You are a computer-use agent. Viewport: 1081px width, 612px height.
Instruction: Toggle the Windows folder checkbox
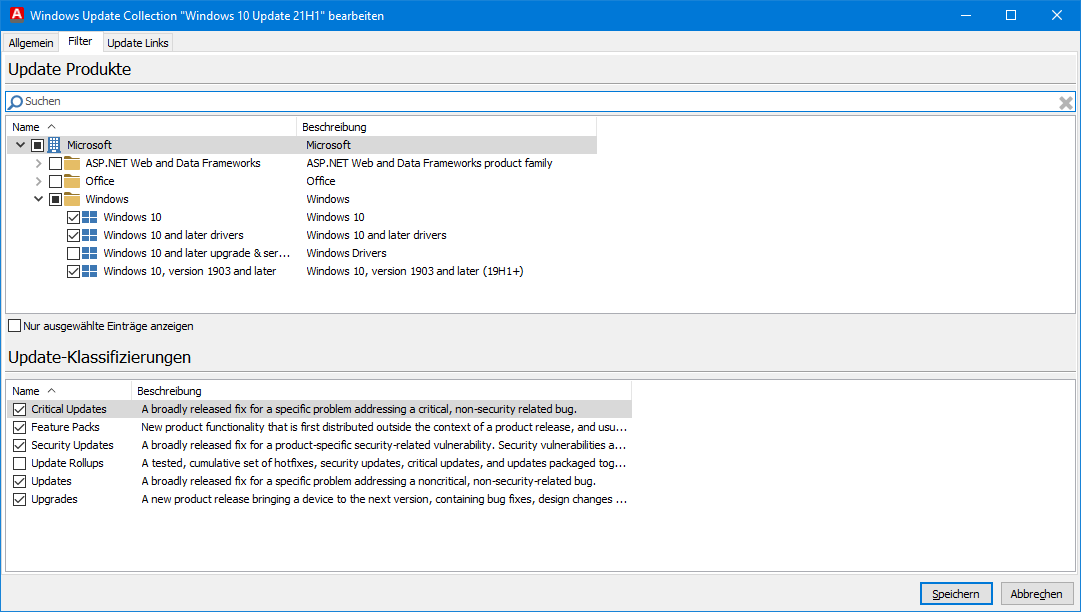(x=55, y=199)
